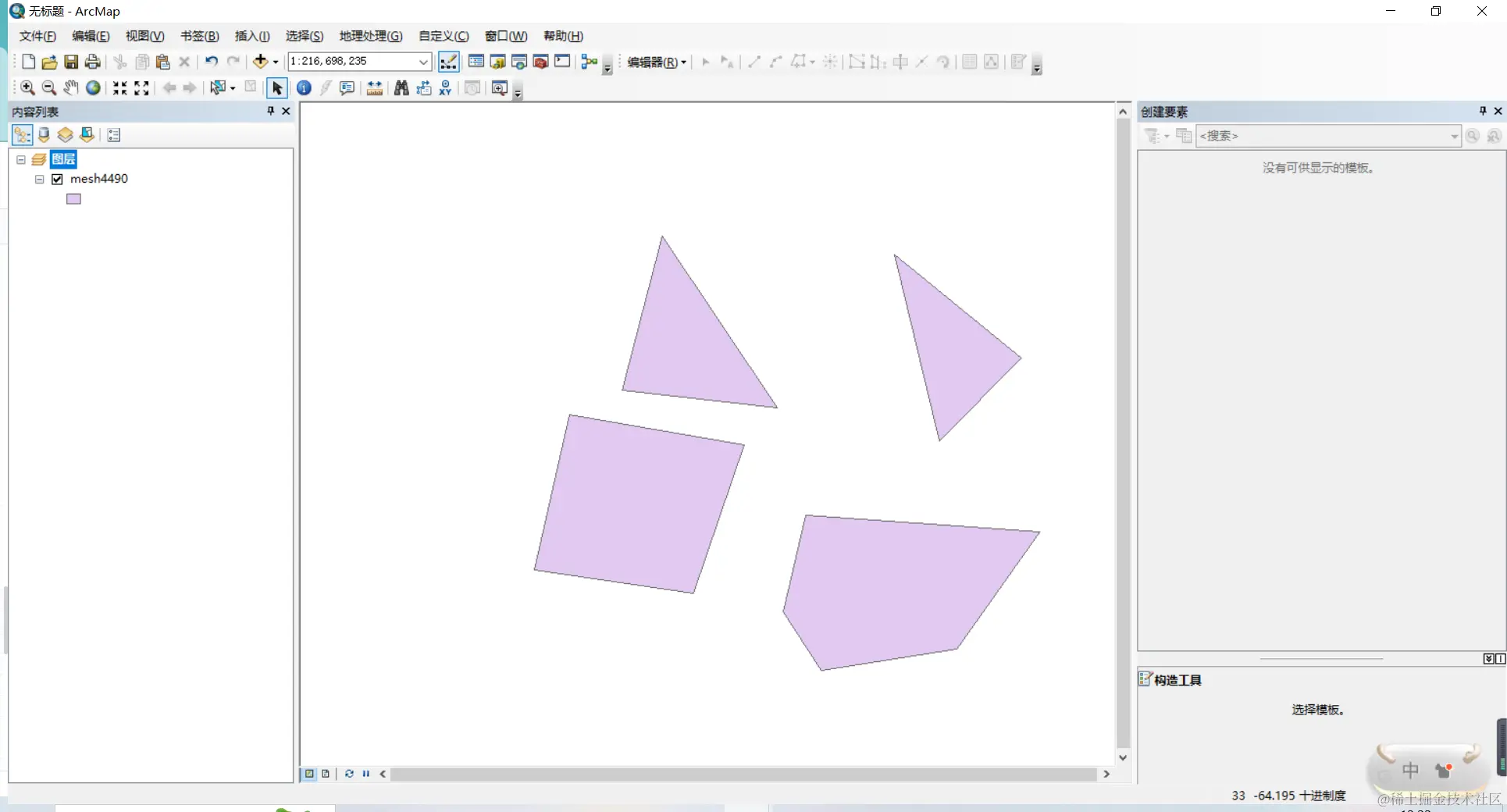
Task: Open 帮助(H) menu
Action: (563, 36)
